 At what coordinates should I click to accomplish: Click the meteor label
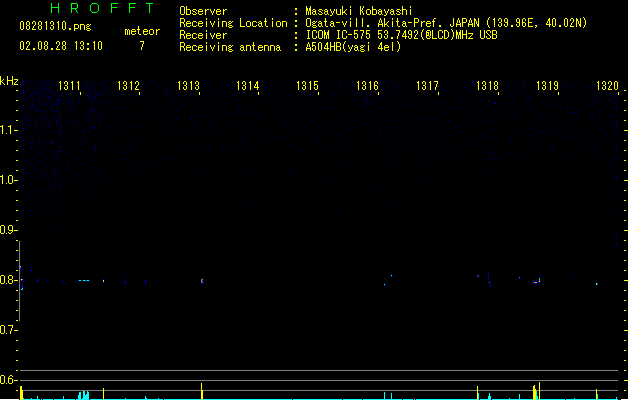coord(142,31)
